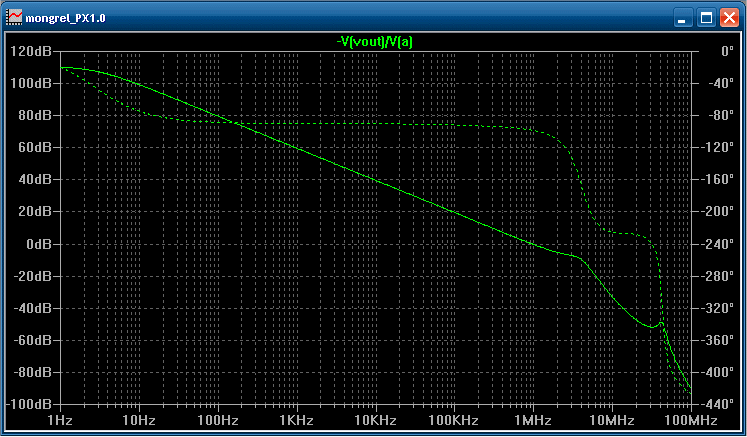Screen dimensions: 747x437
Task: Click the -240° phase axis label
Action: pyautogui.click(x=716, y=244)
